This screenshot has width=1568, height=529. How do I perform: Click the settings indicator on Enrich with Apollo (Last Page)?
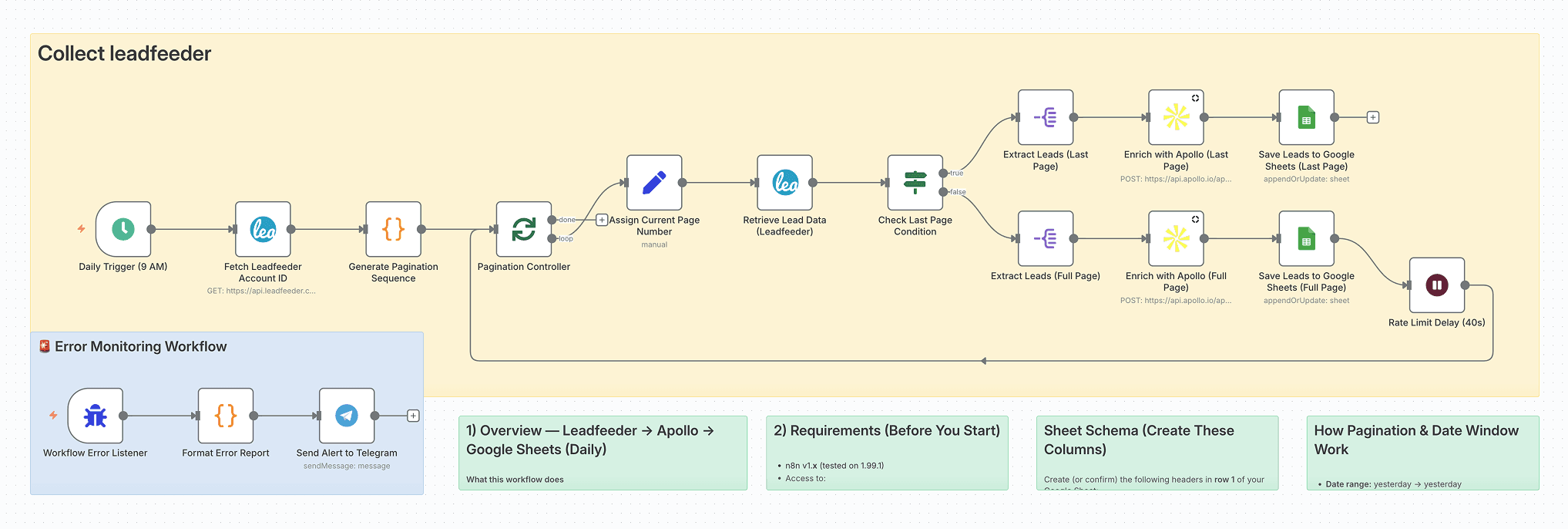[x=1195, y=98]
